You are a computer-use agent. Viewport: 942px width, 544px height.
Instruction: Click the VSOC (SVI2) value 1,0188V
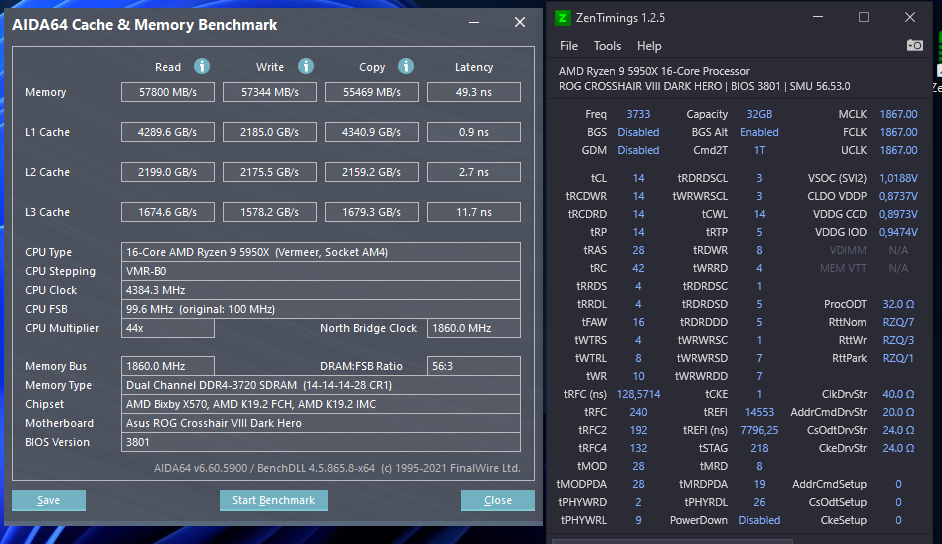click(898, 178)
